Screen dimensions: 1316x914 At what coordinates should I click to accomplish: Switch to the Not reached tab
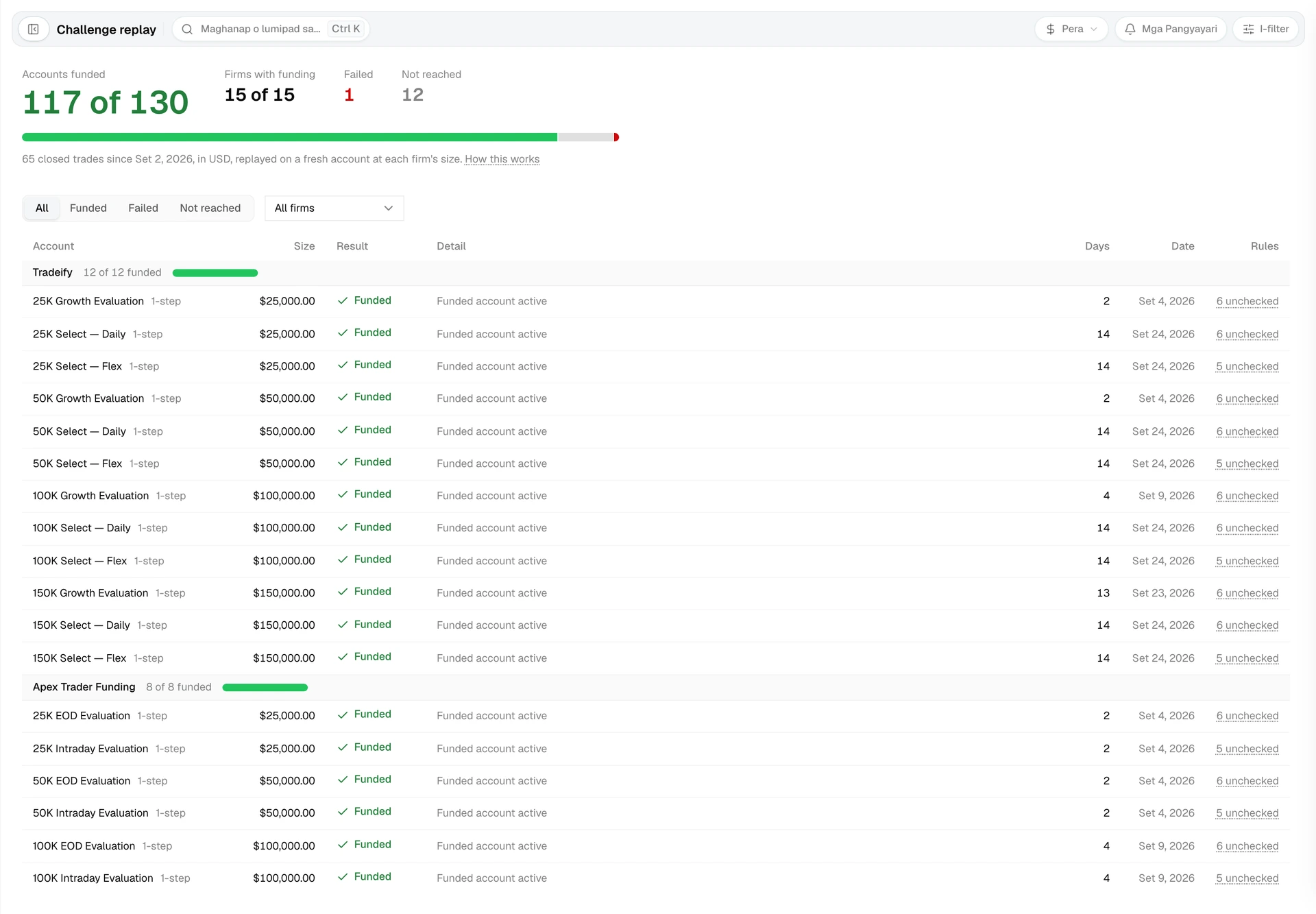(x=210, y=208)
